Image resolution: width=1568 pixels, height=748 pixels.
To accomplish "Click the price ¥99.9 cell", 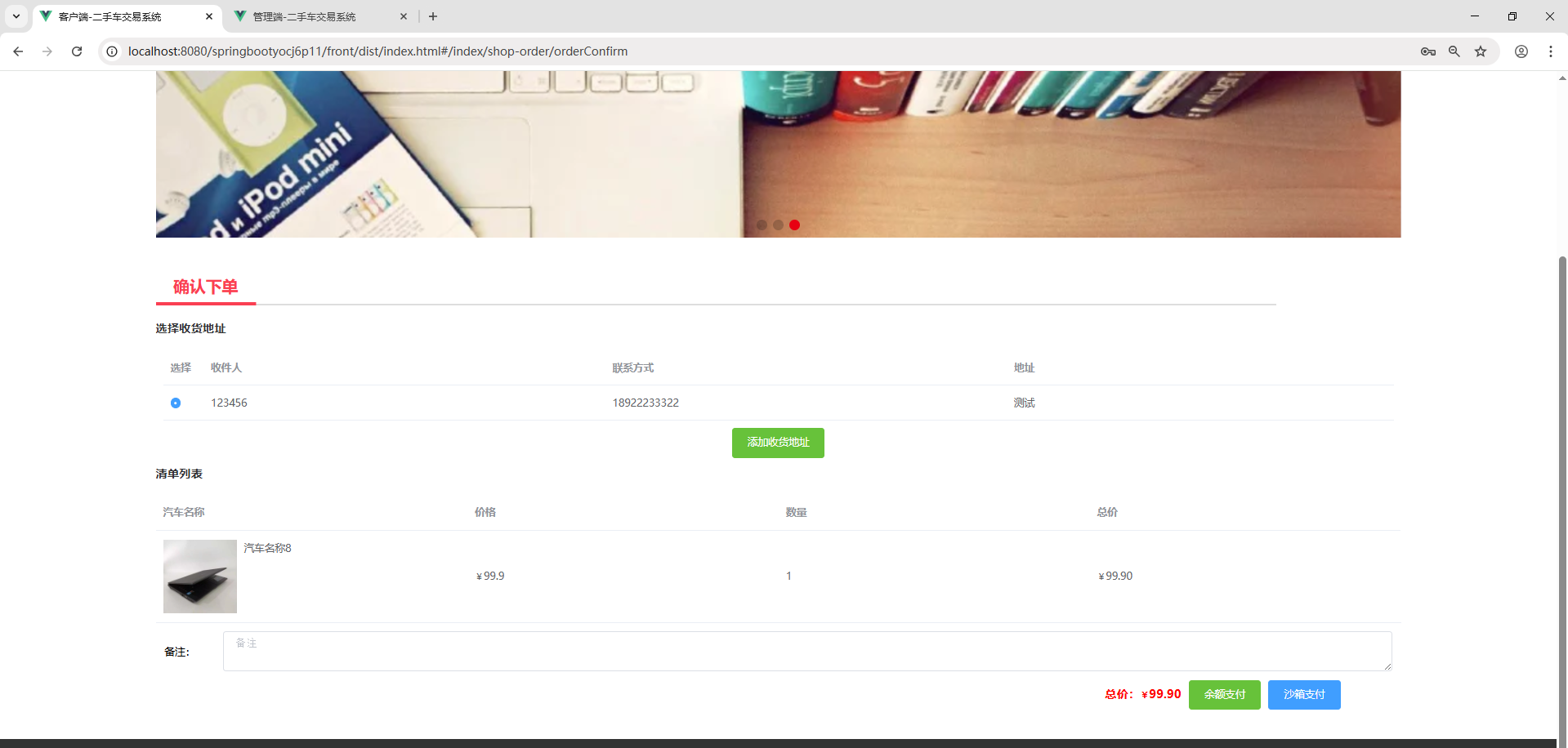I will click(x=490, y=577).
